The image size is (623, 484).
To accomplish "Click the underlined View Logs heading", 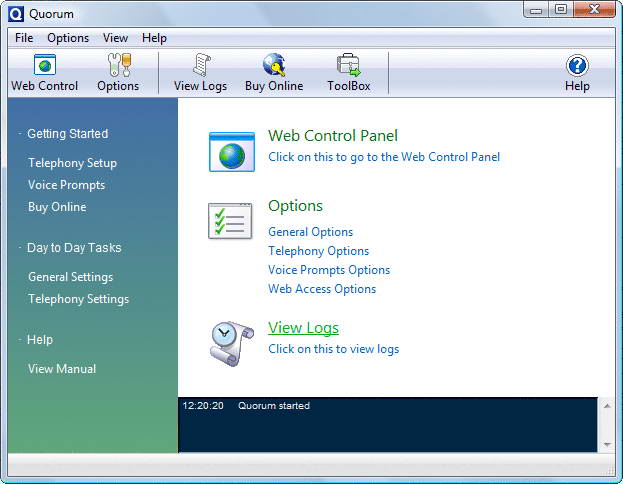I will click(303, 328).
